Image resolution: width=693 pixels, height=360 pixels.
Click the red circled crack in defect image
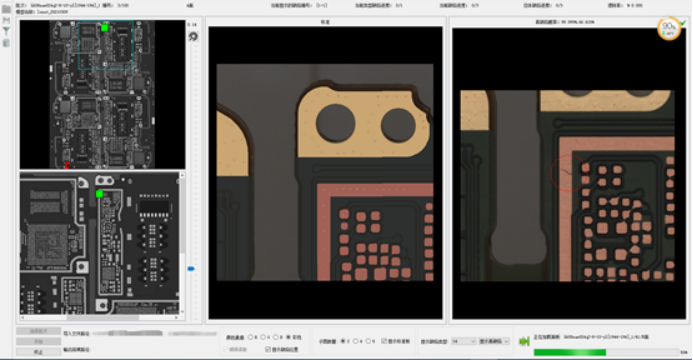(569, 172)
